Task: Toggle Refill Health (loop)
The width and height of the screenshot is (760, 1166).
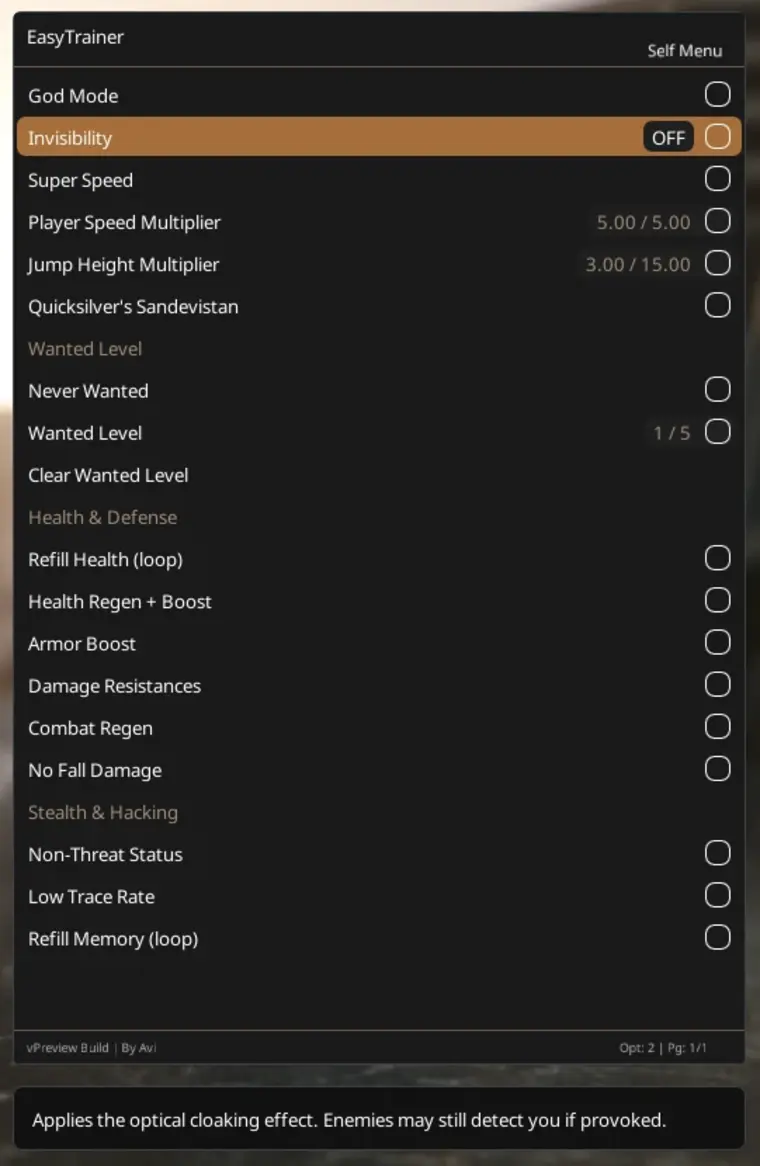Action: [x=717, y=558]
